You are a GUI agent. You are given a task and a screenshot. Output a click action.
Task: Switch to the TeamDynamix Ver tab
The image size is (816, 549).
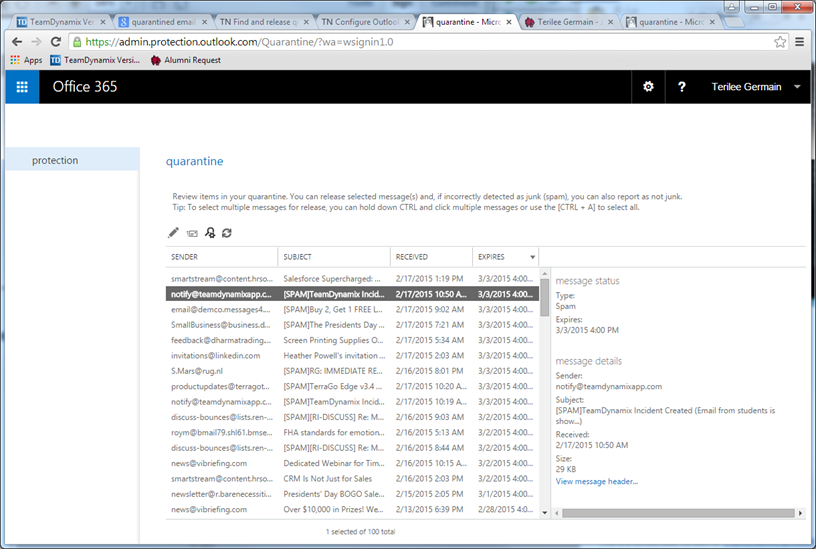(x=61, y=22)
